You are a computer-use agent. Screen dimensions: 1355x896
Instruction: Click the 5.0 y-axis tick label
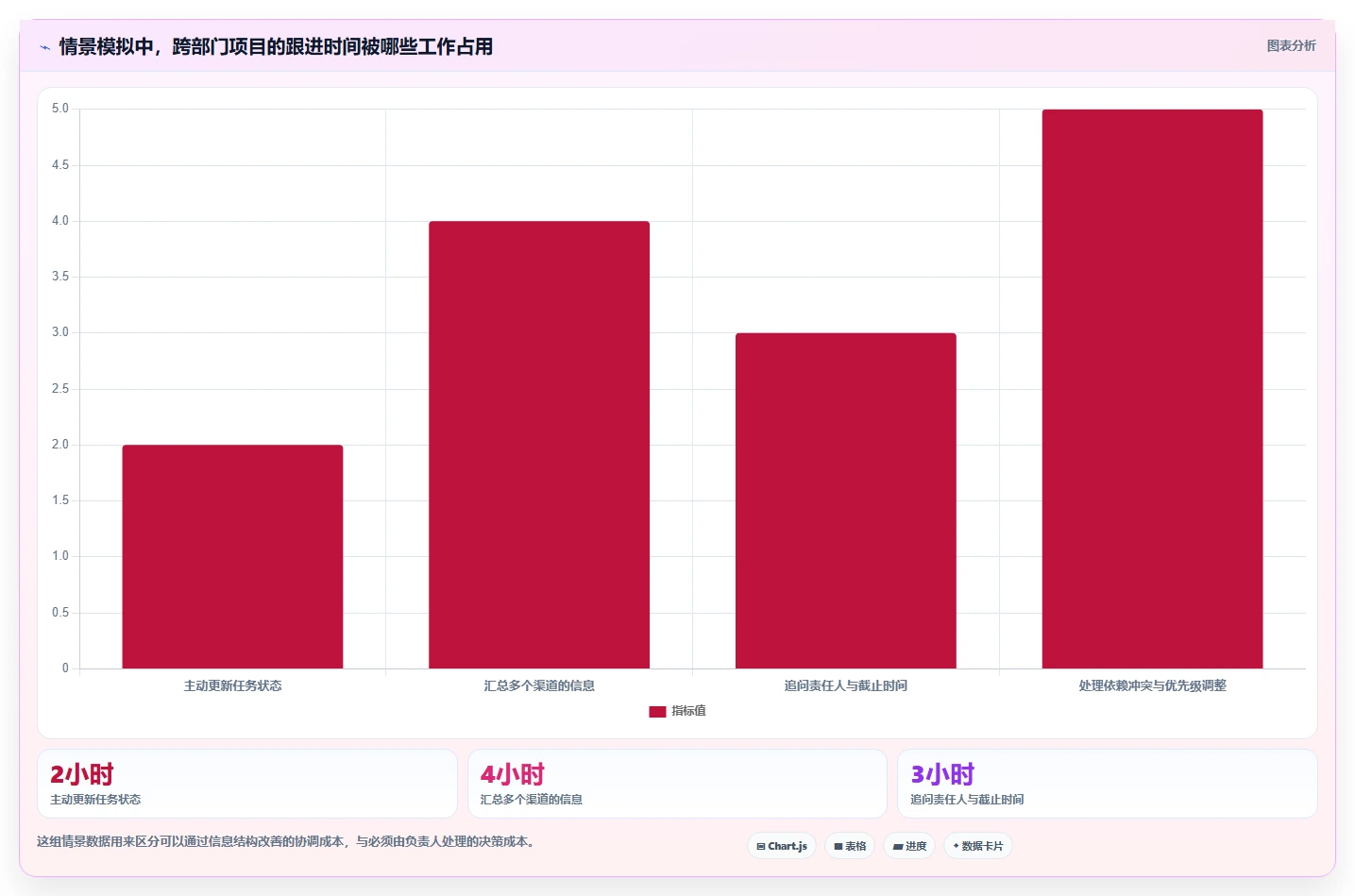(60, 109)
